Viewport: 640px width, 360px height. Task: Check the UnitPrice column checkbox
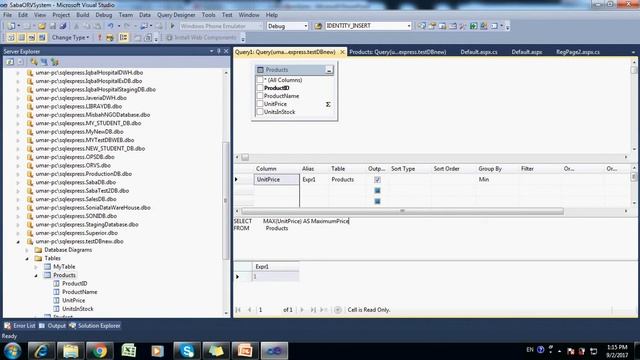tap(260, 104)
